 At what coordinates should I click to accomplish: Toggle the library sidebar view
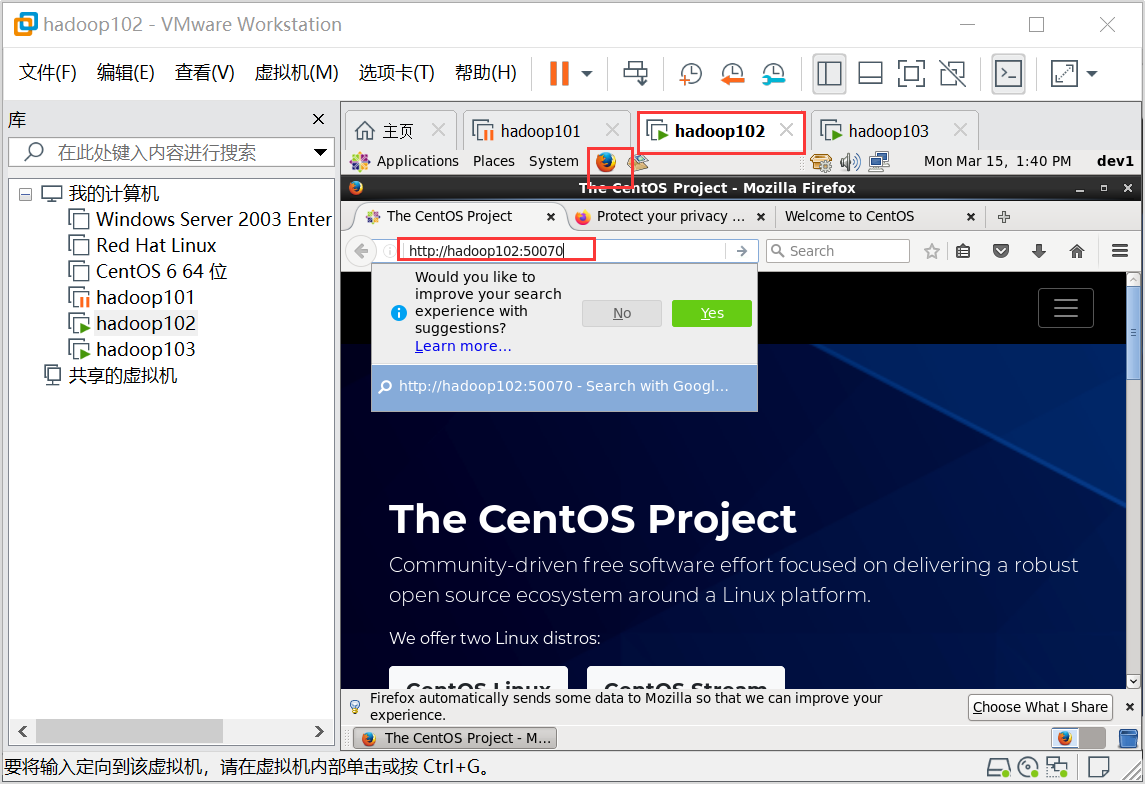pos(829,73)
